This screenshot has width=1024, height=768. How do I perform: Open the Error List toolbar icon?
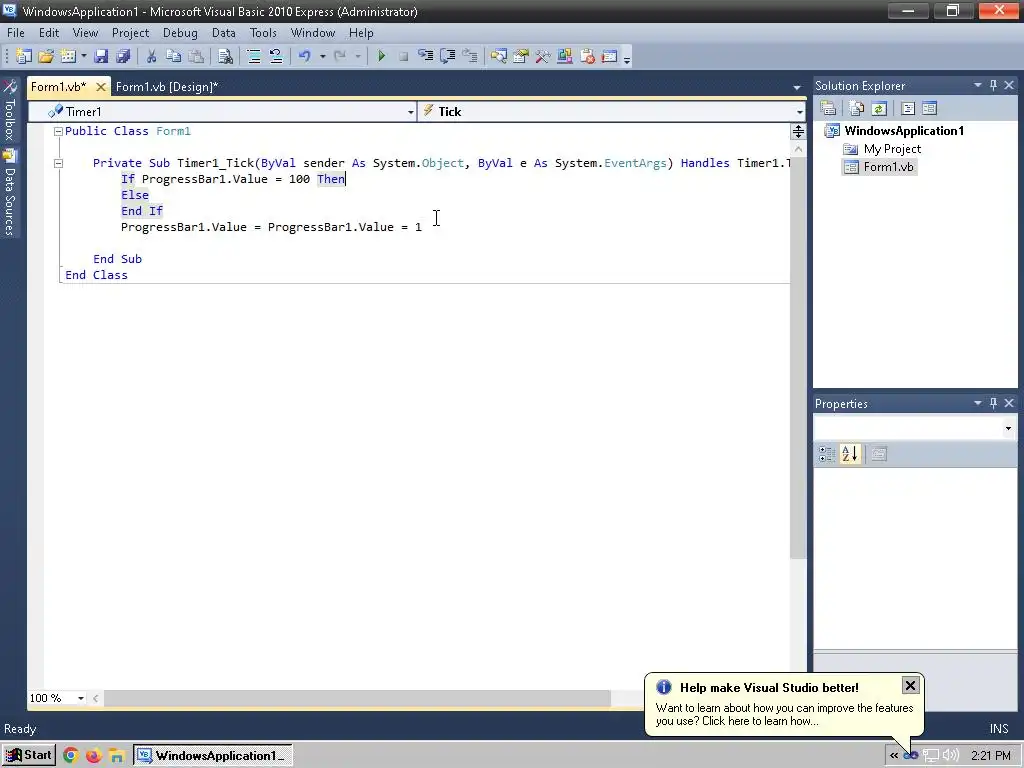pos(587,57)
